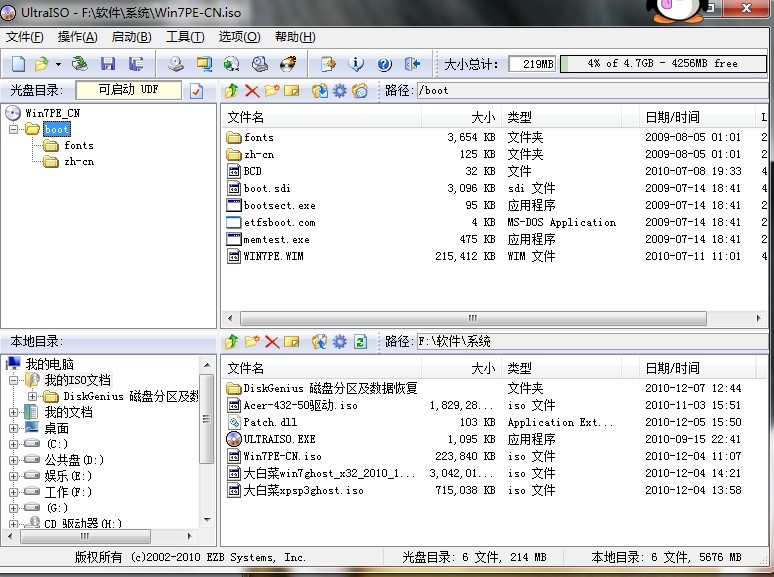
Task: Click the Burn CD/DVD image flaming disc icon
Action: 288,64
